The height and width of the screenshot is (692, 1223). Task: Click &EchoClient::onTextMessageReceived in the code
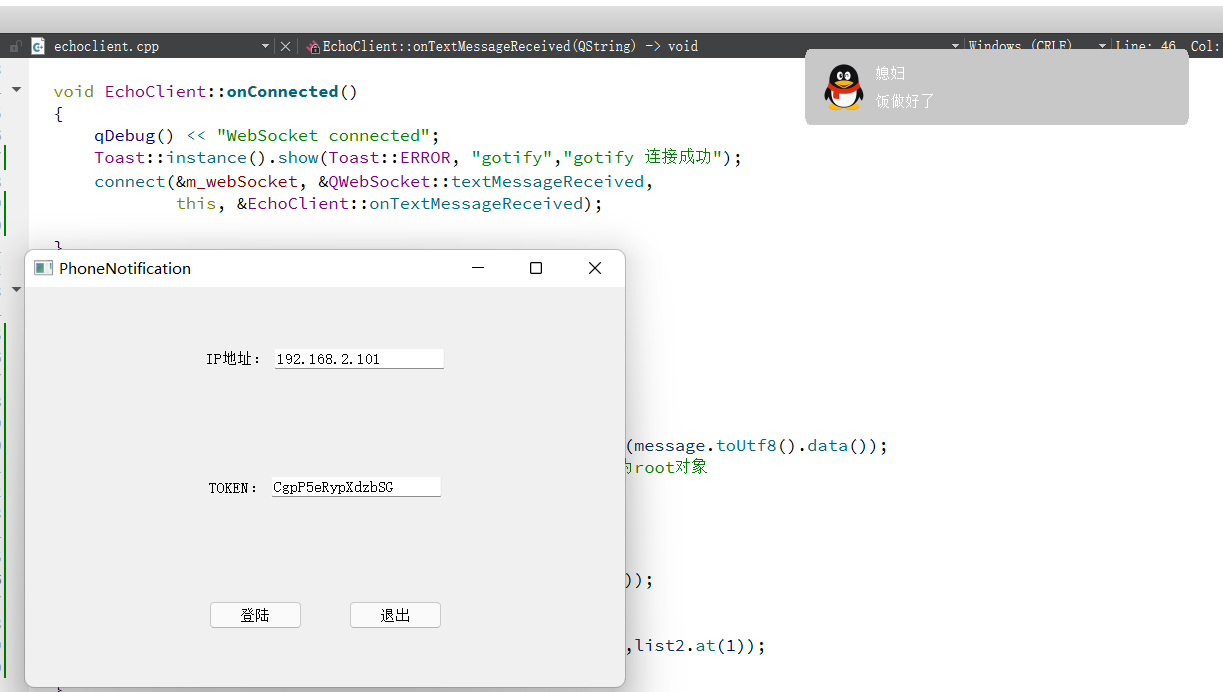click(410, 204)
